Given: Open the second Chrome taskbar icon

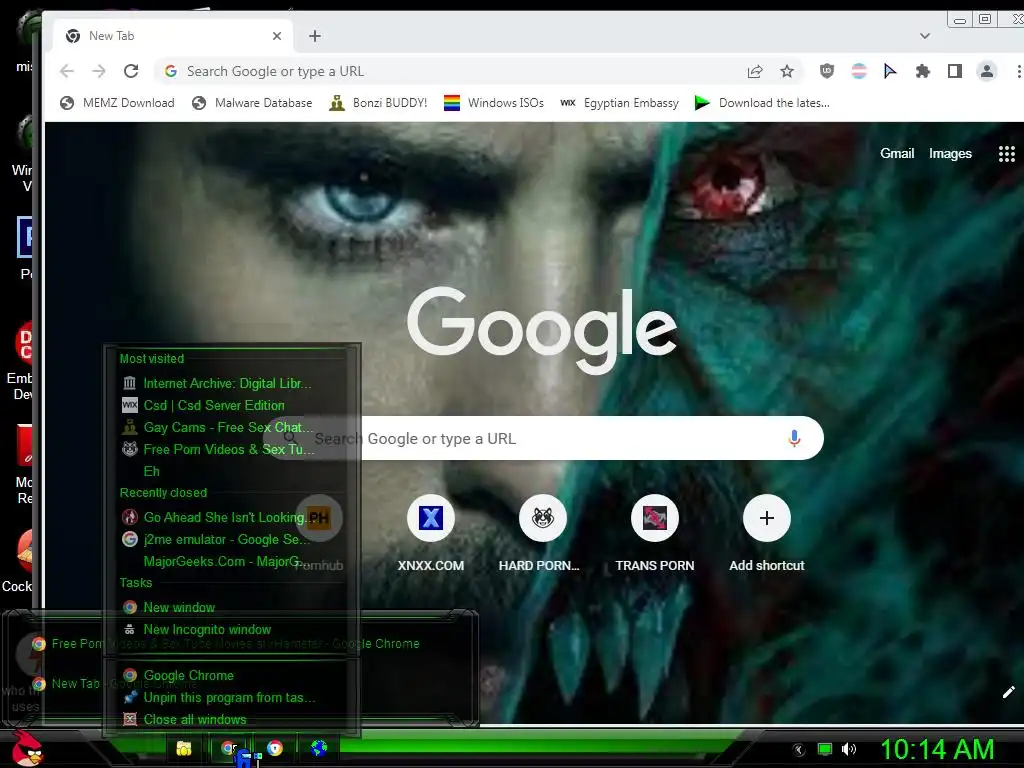Looking at the screenshot, I should tap(275, 748).
